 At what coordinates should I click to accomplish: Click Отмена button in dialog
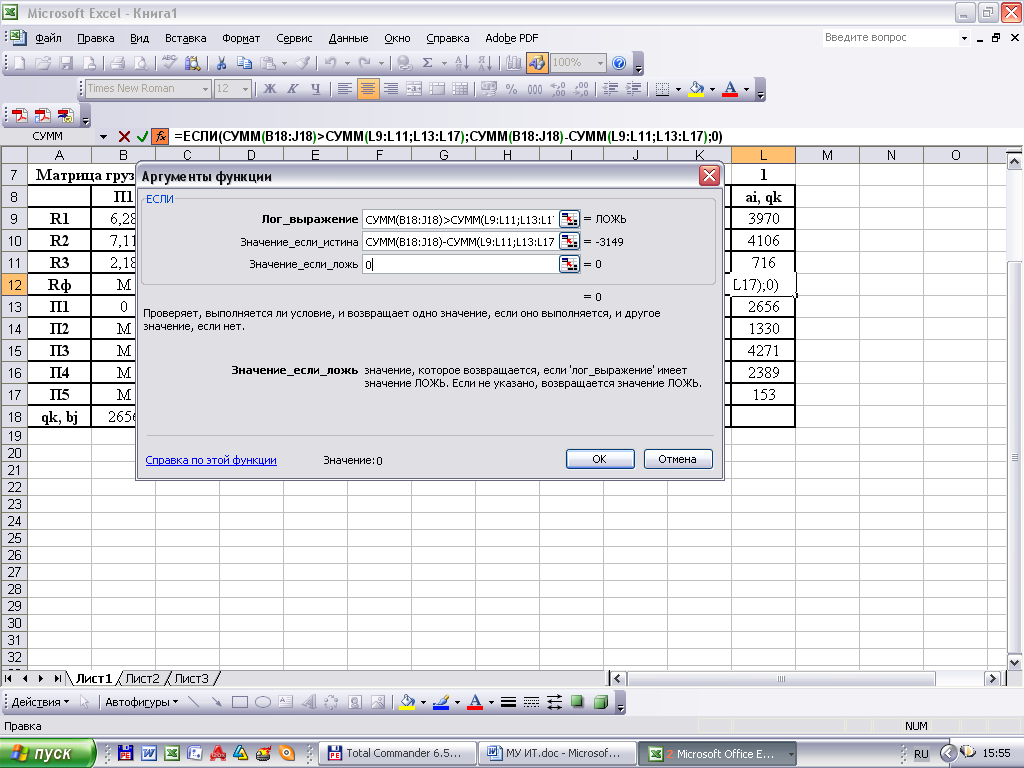[x=677, y=459]
